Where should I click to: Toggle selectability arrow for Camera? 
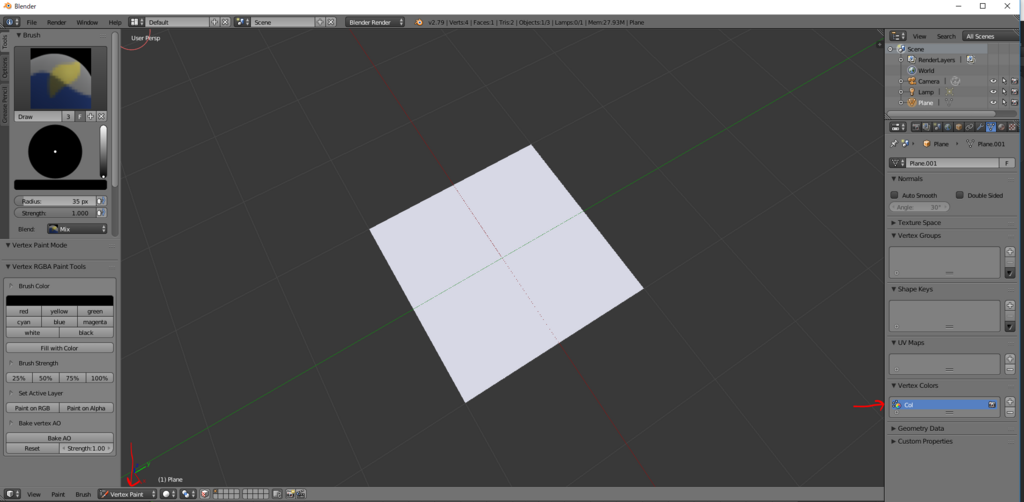(x=1004, y=81)
